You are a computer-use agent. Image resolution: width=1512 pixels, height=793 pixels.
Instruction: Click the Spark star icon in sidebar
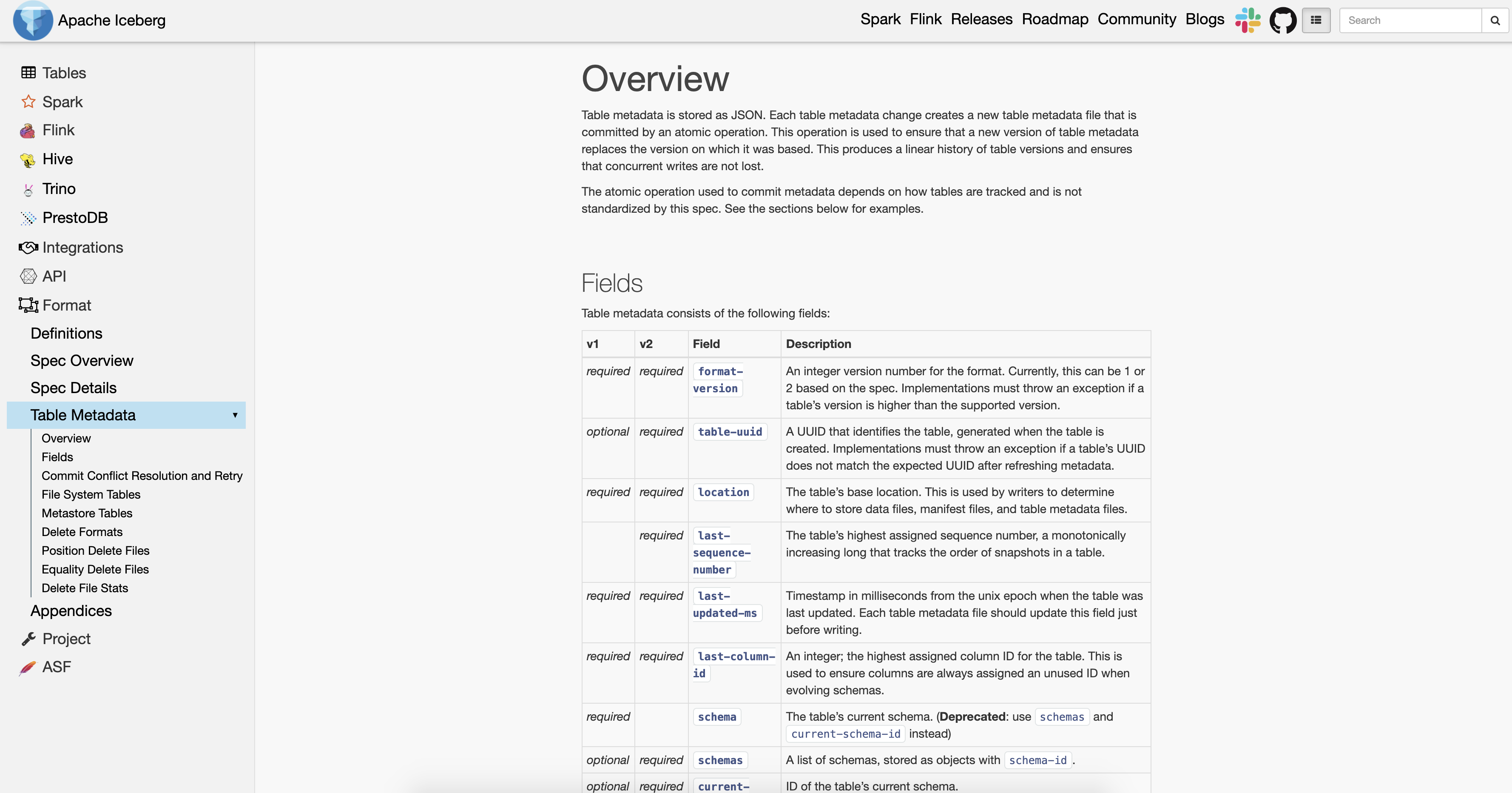[x=28, y=102]
